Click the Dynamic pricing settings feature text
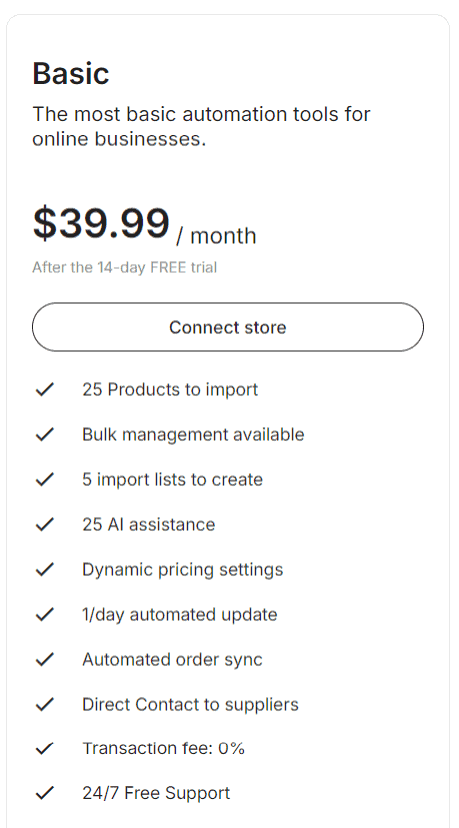The width and height of the screenshot is (459, 828). point(183,570)
